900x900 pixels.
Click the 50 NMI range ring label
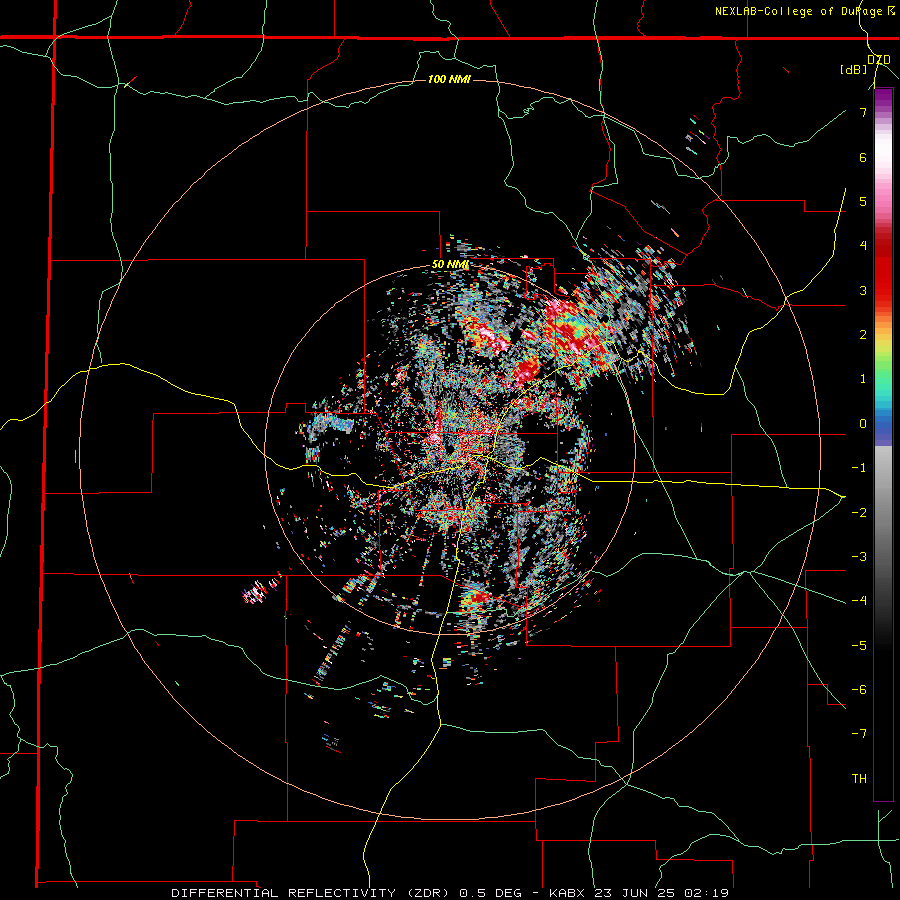[x=450, y=265]
